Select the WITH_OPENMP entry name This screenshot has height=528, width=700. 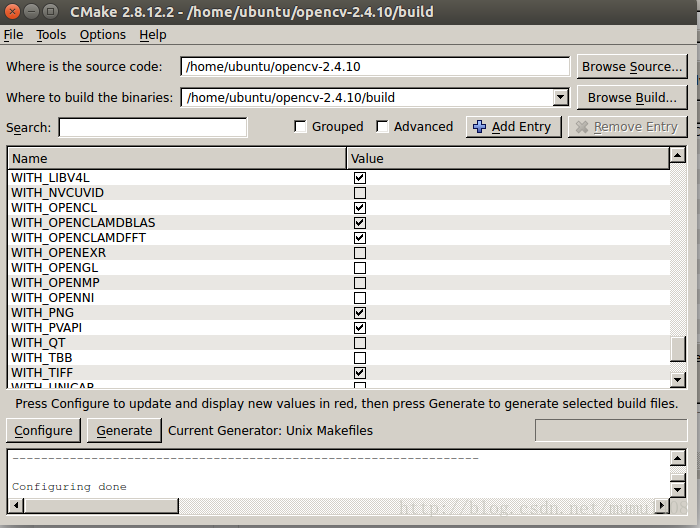click(55, 283)
